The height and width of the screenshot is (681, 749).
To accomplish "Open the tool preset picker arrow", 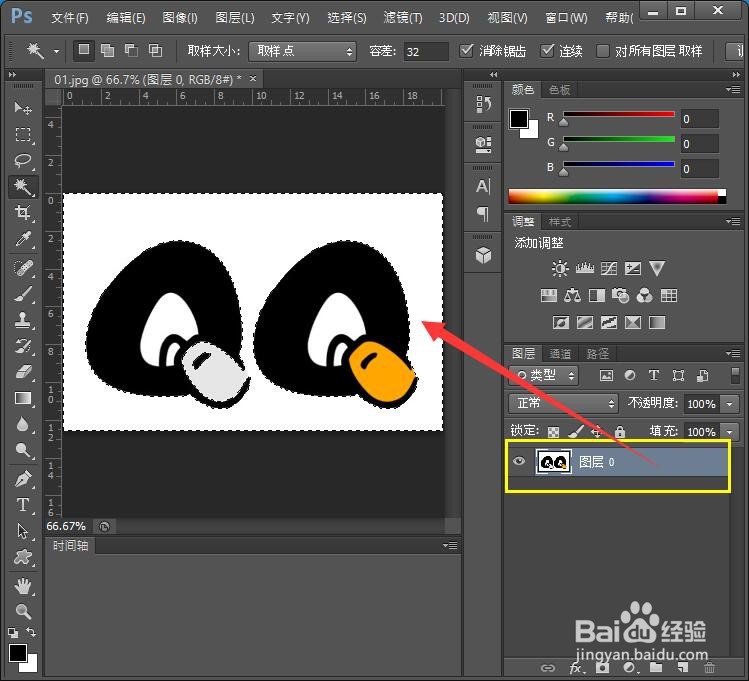I will (x=56, y=51).
